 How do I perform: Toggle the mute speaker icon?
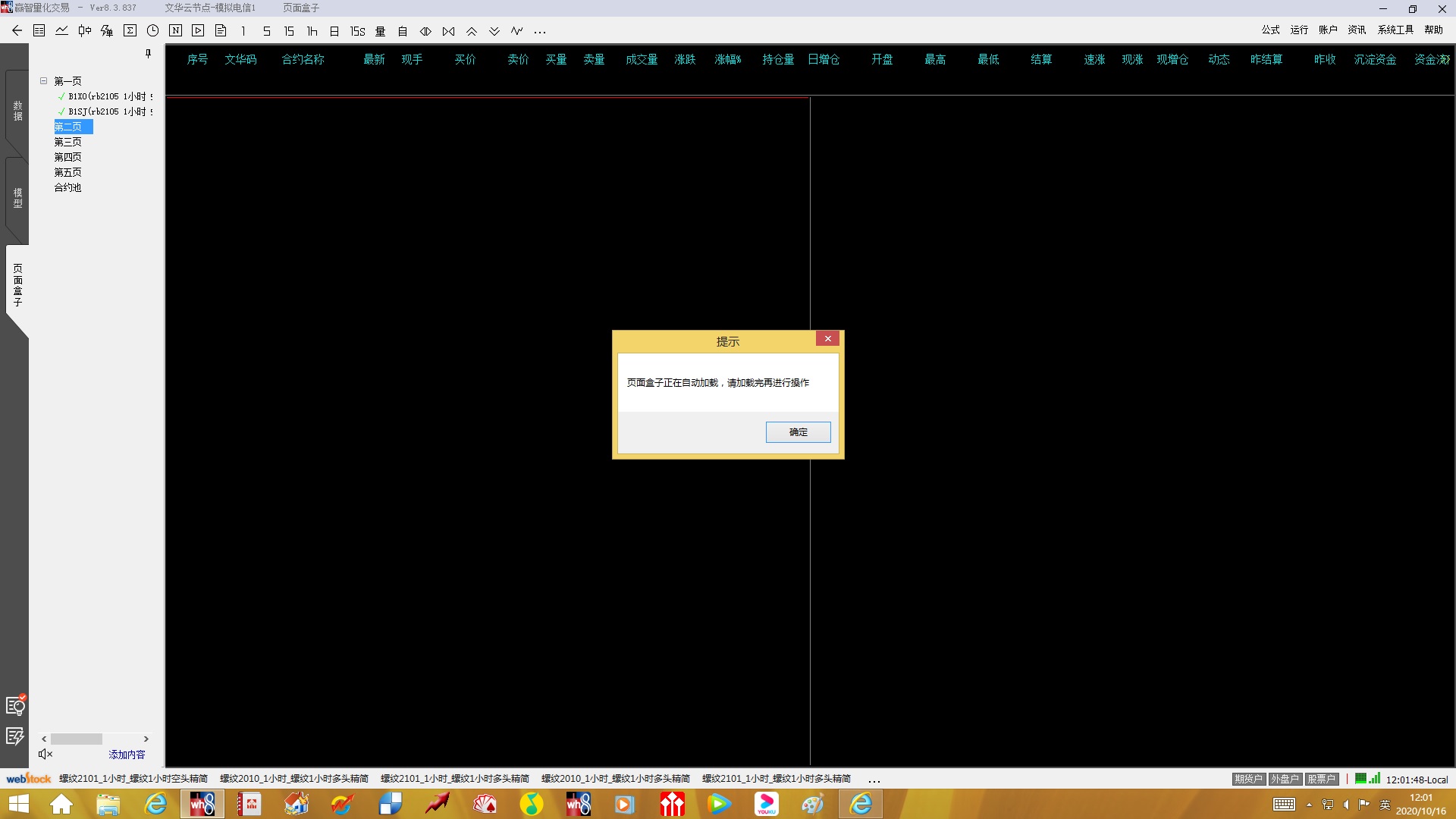45,754
